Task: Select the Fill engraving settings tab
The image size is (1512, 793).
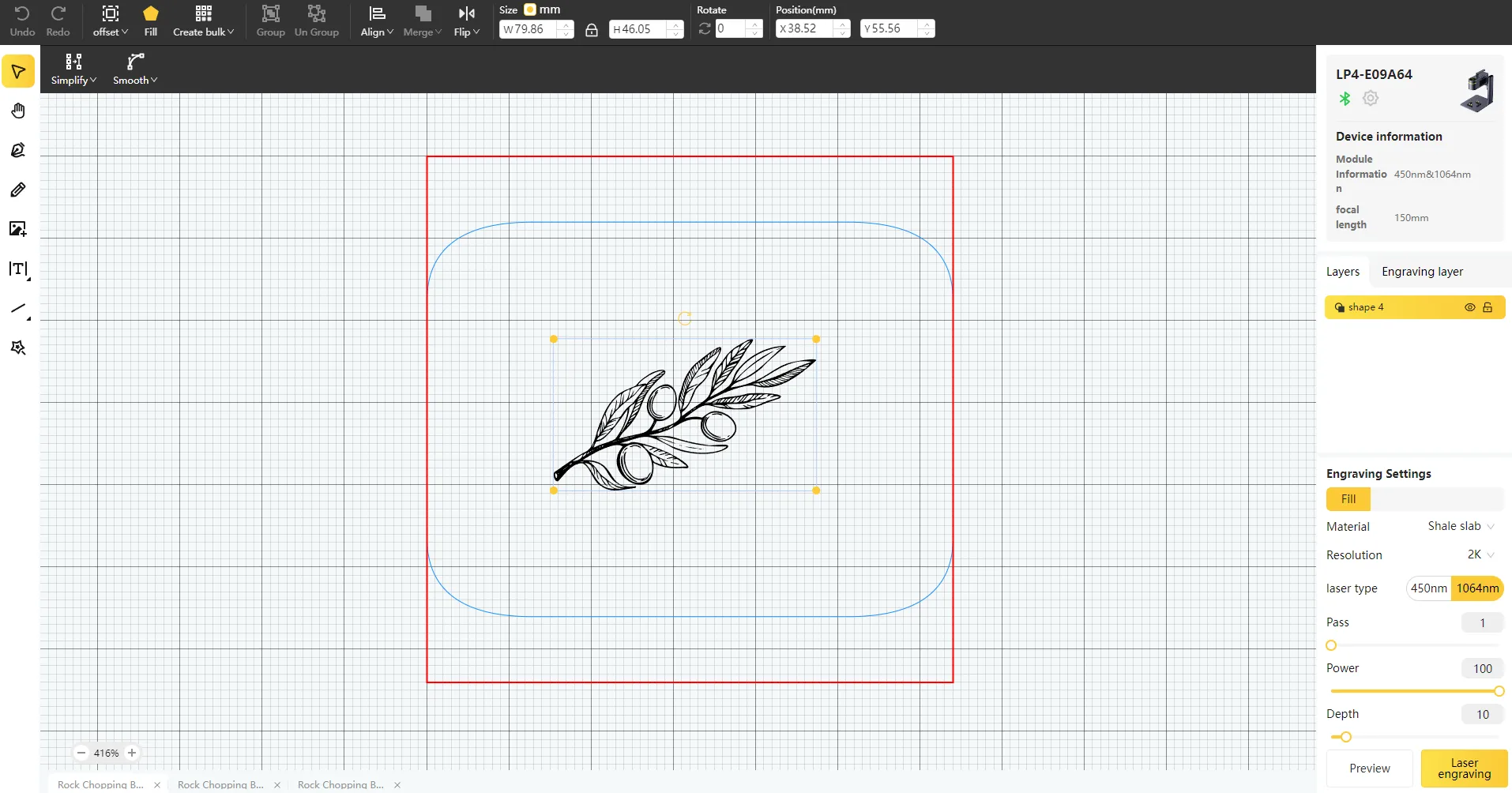Action: [1348, 499]
